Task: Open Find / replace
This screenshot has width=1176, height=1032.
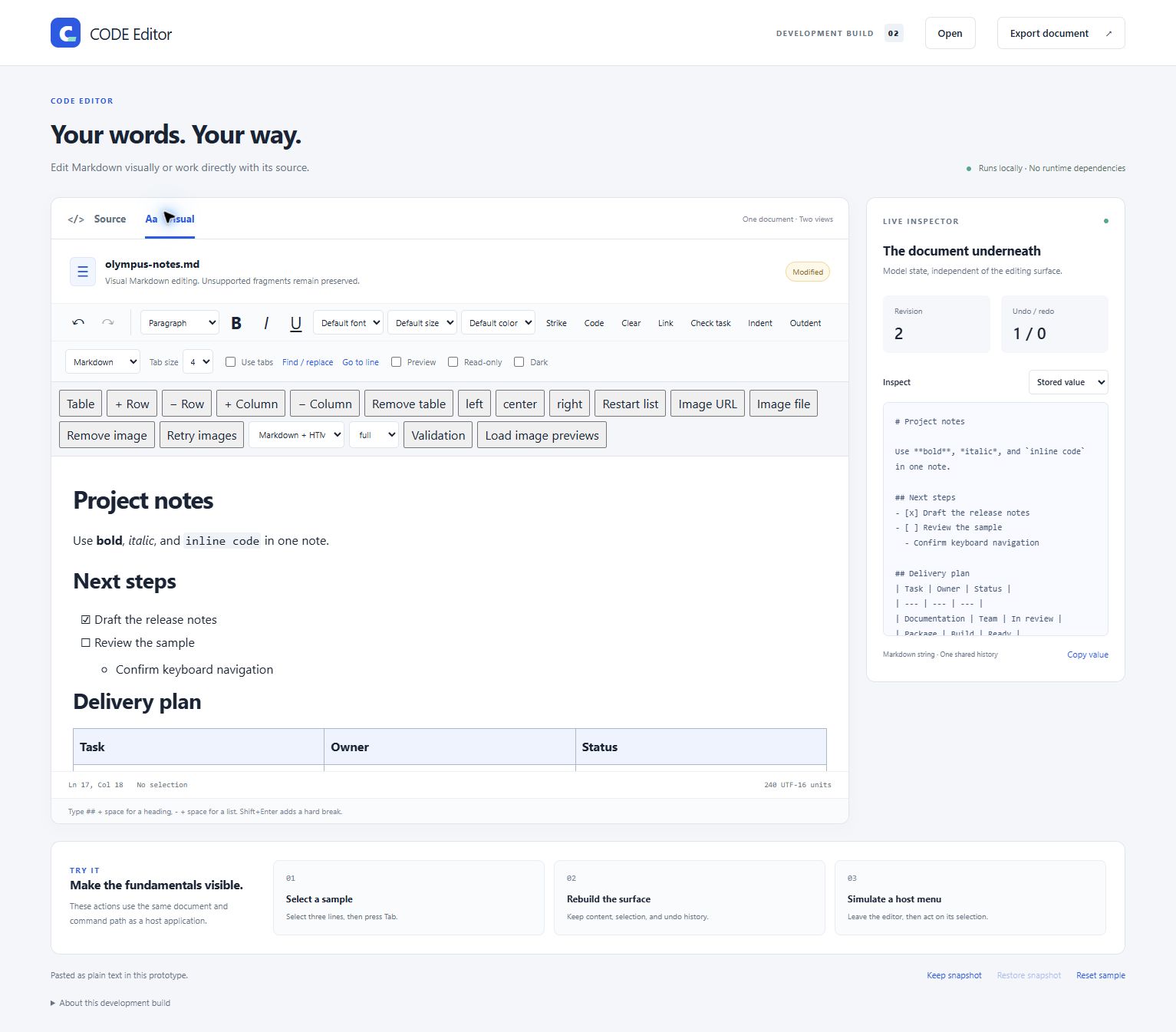Action: click(308, 362)
